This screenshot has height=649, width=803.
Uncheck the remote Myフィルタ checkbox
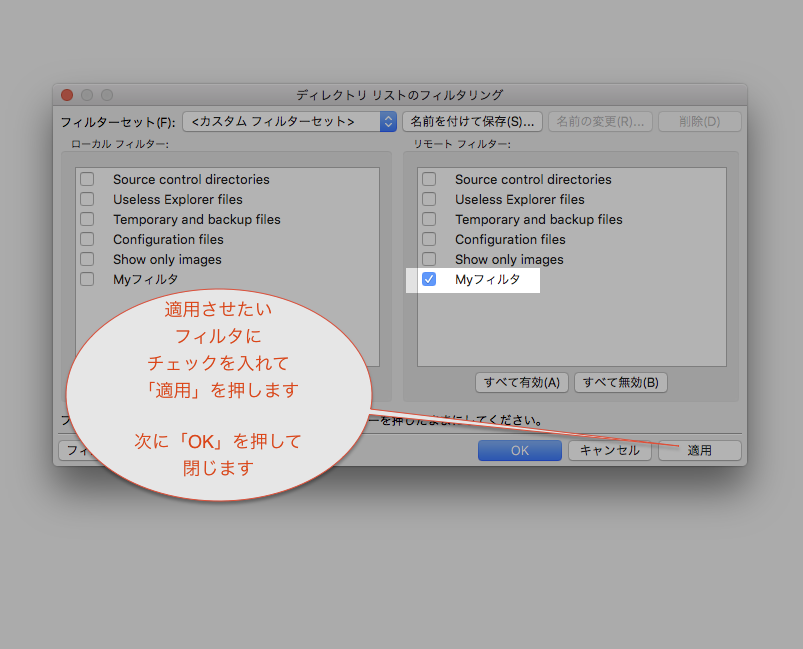(429, 279)
